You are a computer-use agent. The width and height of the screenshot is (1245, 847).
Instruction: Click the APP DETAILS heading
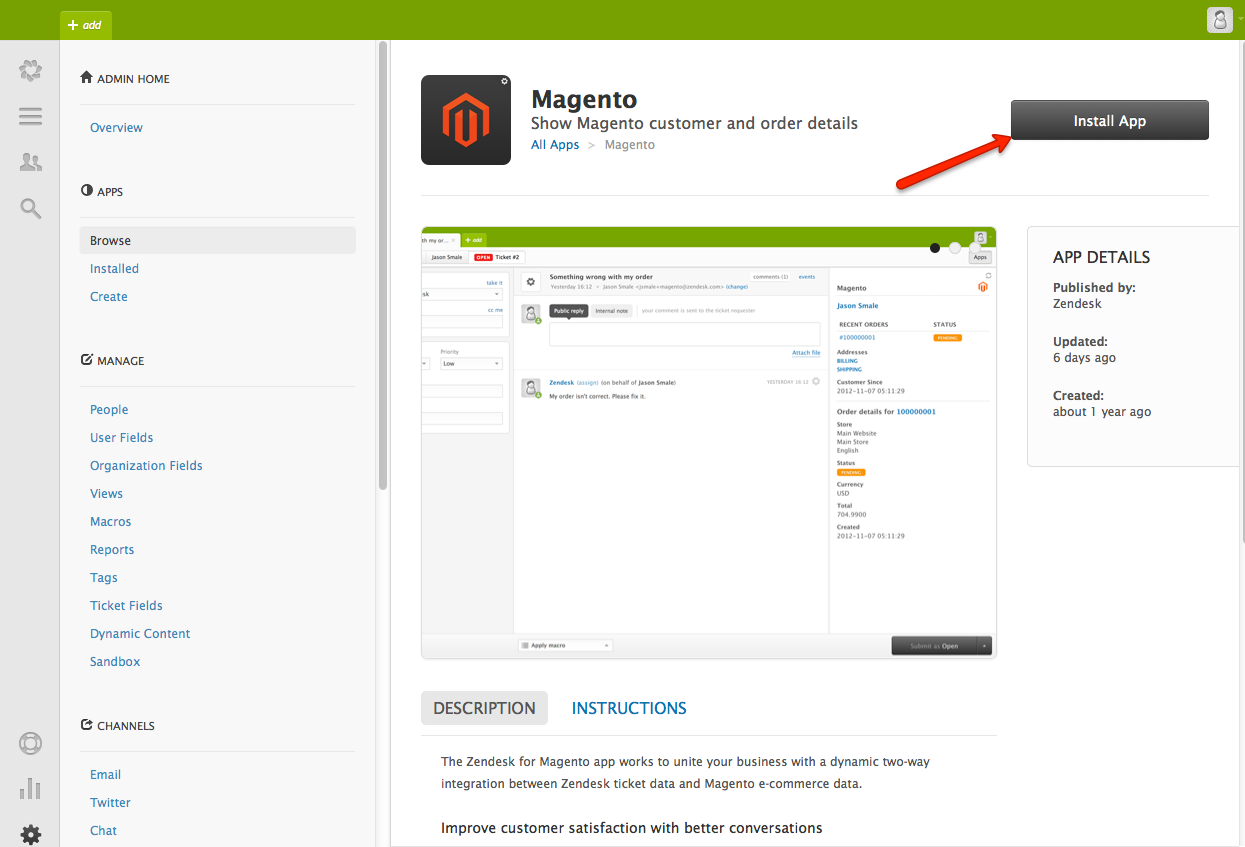[1102, 257]
